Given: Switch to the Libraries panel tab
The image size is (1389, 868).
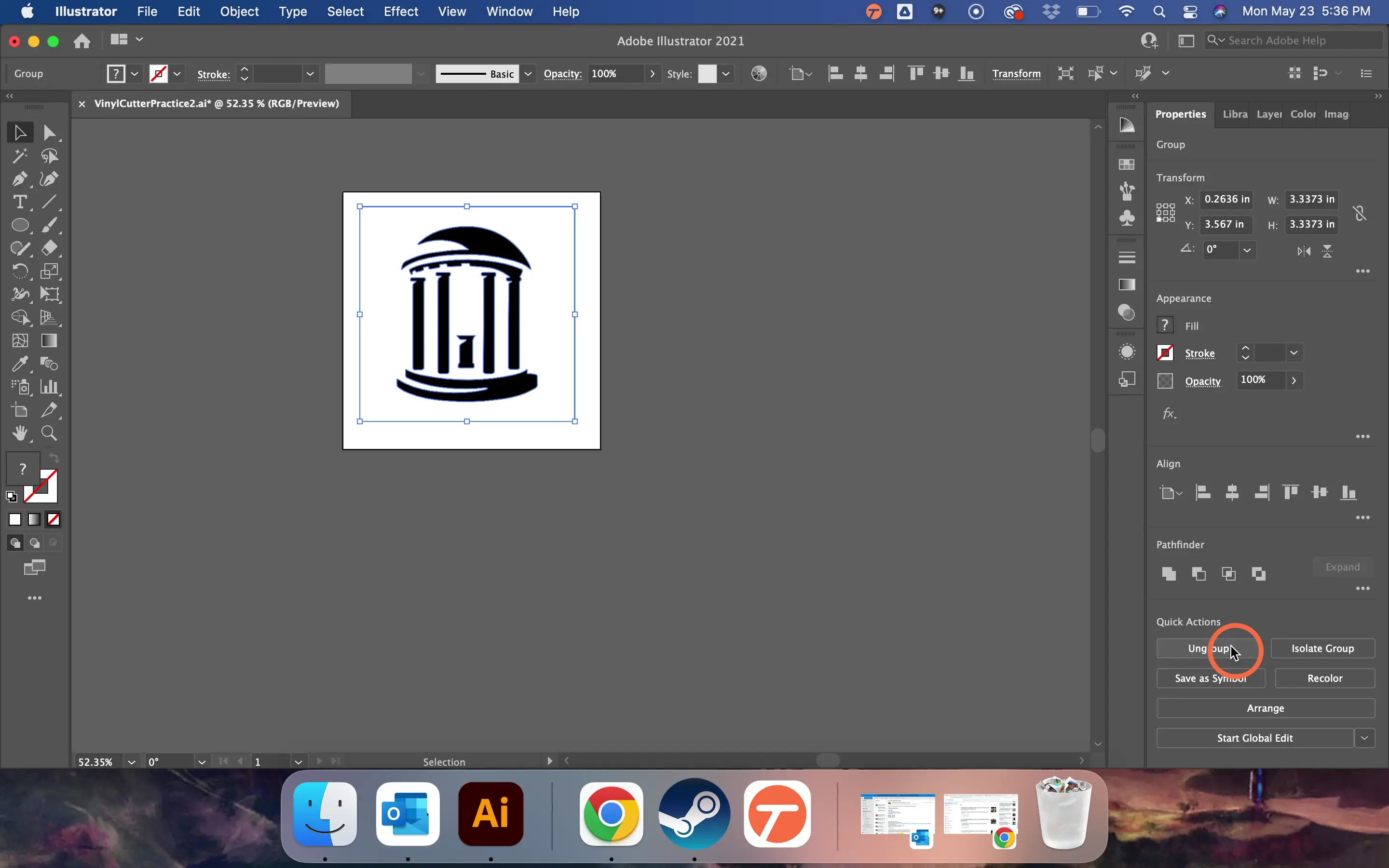Looking at the screenshot, I should [1235, 114].
